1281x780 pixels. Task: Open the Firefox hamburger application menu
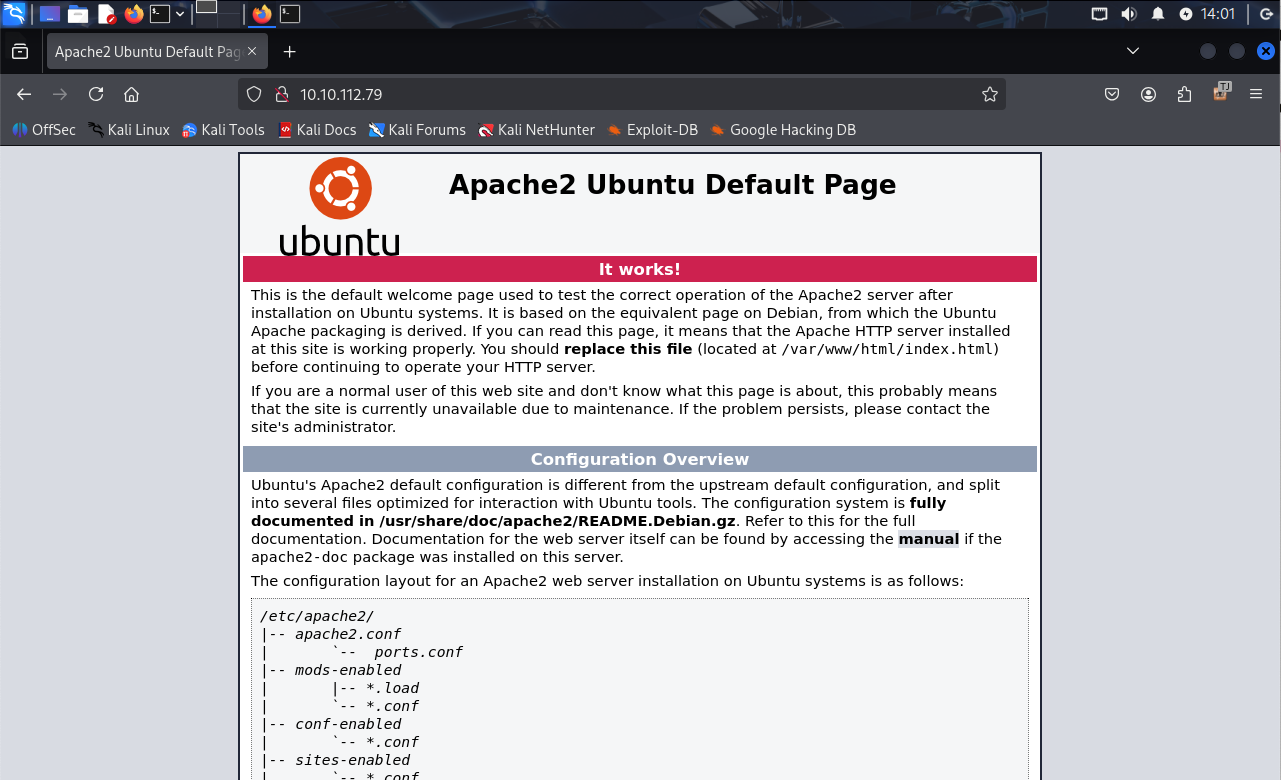(x=1256, y=94)
